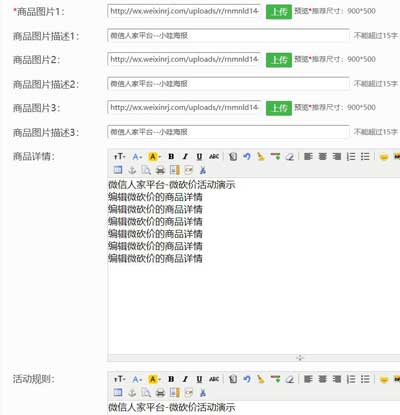Click print icon in 商品详情 editor toolbar
The height and width of the screenshot is (415, 400).
click(x=160, y=170)
